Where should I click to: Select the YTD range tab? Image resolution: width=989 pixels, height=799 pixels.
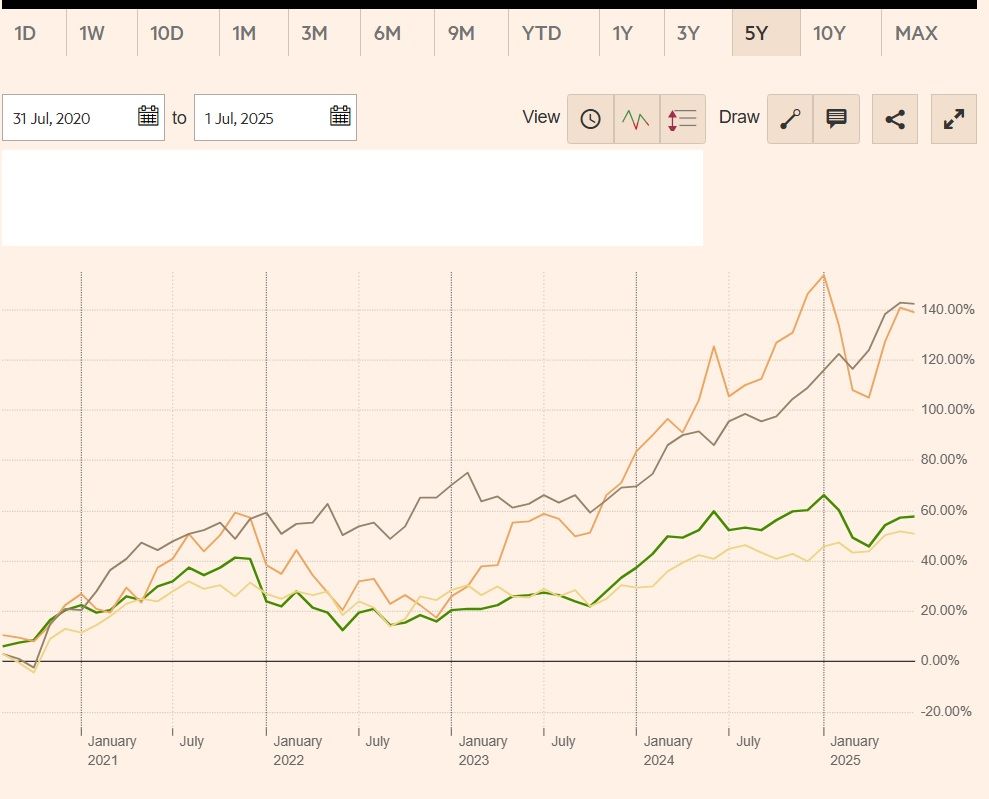click(x=542, y=33)
